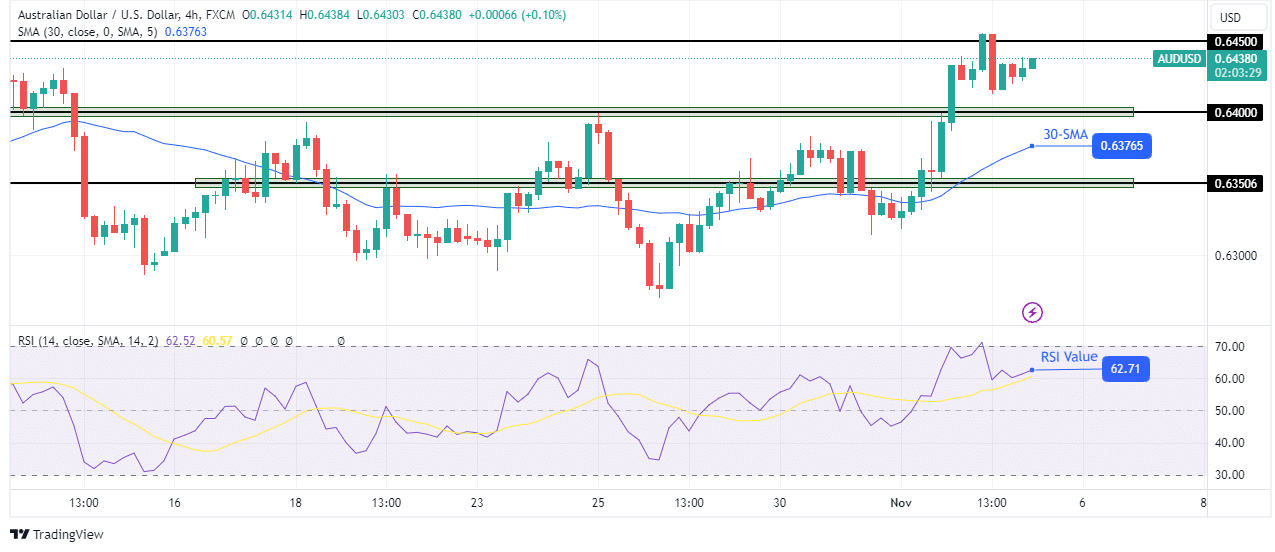Click the 16 date label on time axis
1275x552 pixels.
[173, 502]
